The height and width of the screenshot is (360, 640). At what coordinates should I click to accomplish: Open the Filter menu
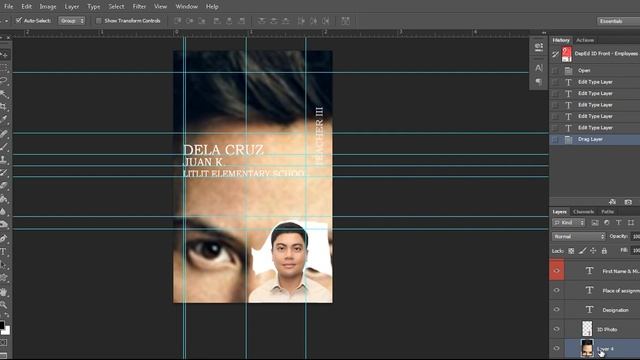(x=139, y=7)
